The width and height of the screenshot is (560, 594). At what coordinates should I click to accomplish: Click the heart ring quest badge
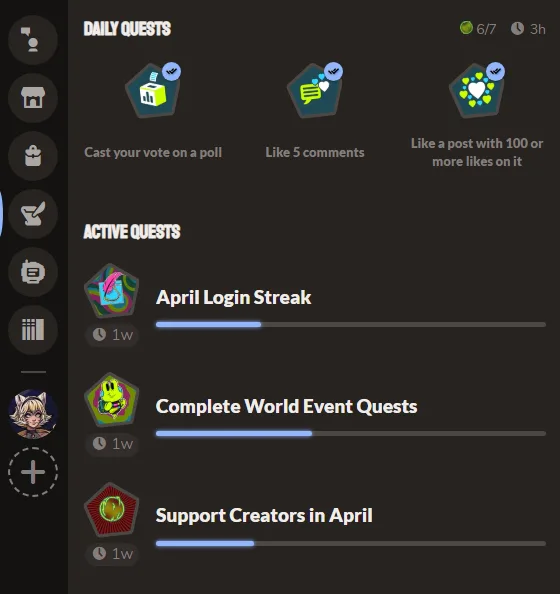[x=477, y=91]
